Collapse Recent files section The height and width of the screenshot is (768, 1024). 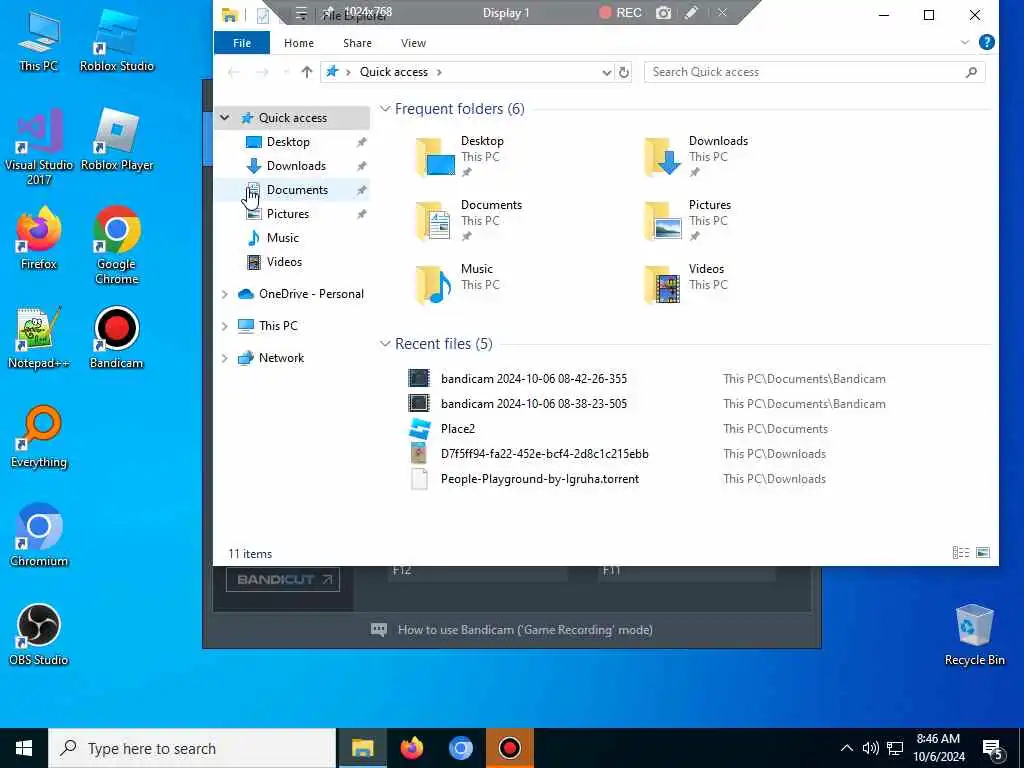(385, 344)
